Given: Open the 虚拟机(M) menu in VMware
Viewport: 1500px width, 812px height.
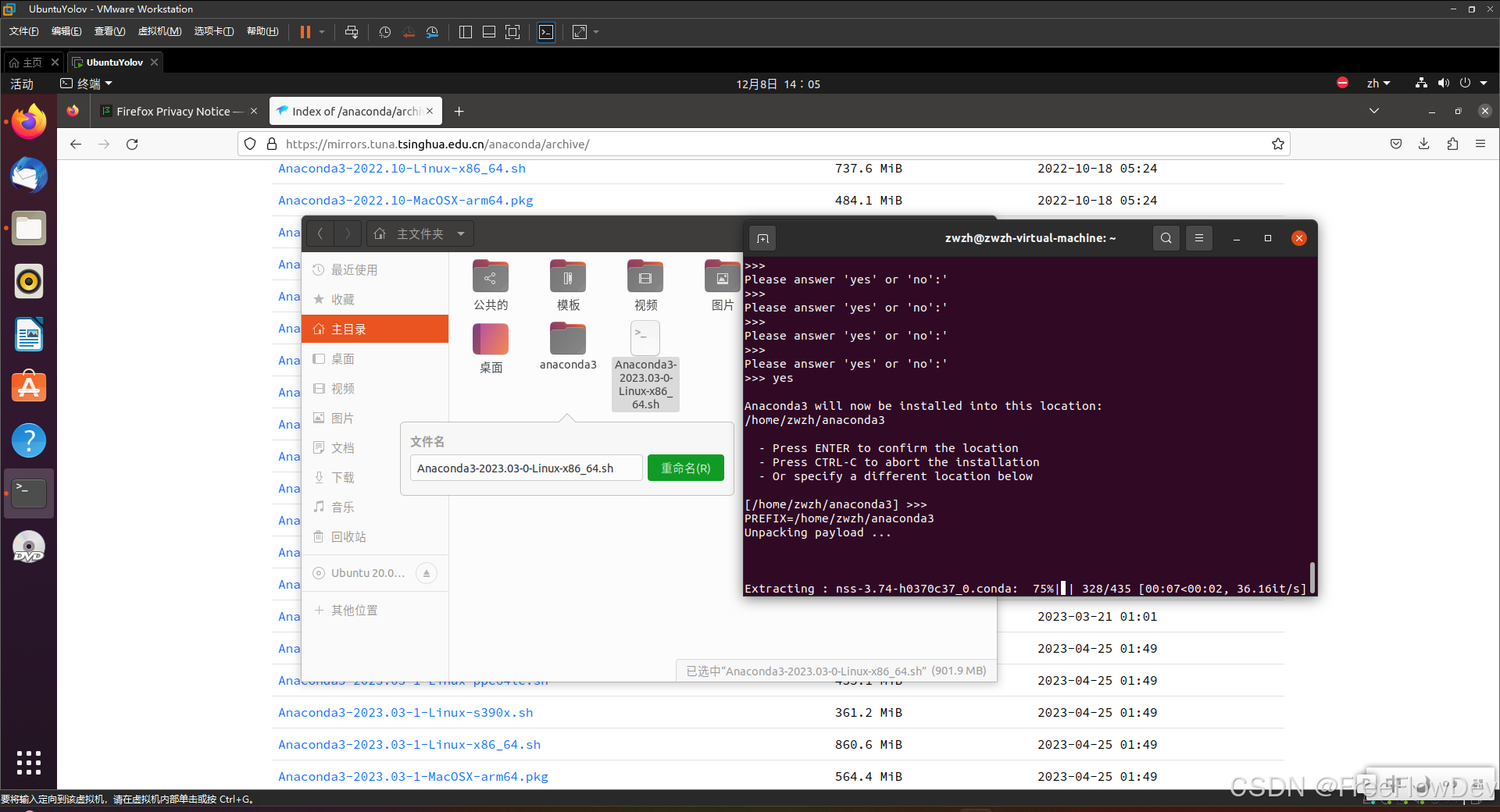Looking at the screenshot, I should click(159, 31).
